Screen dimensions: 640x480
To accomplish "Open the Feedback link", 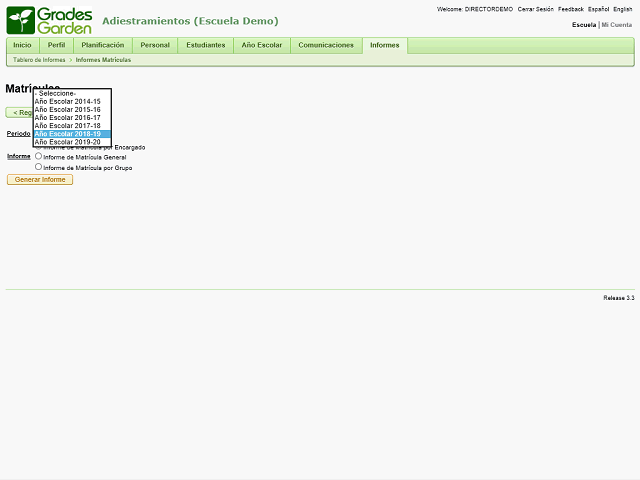I will coord(571,9).
